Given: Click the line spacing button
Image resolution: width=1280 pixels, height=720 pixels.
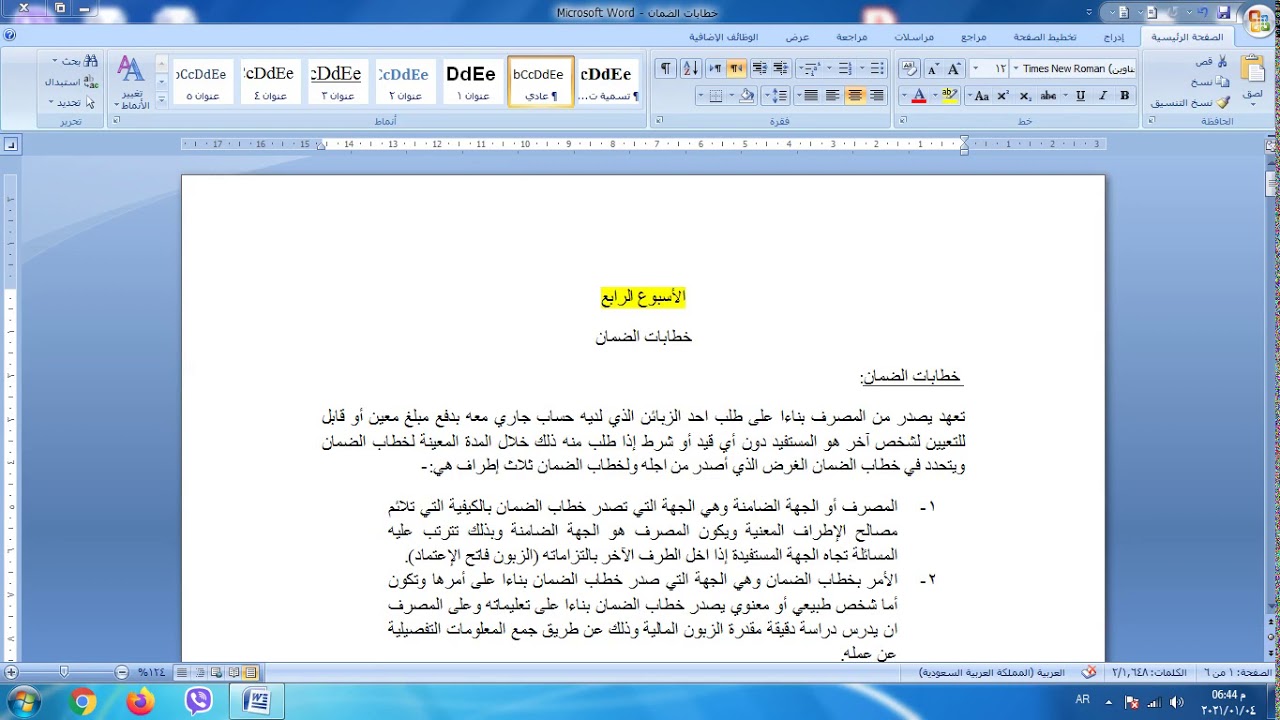Looking at the screenshot, I should 776,96.
